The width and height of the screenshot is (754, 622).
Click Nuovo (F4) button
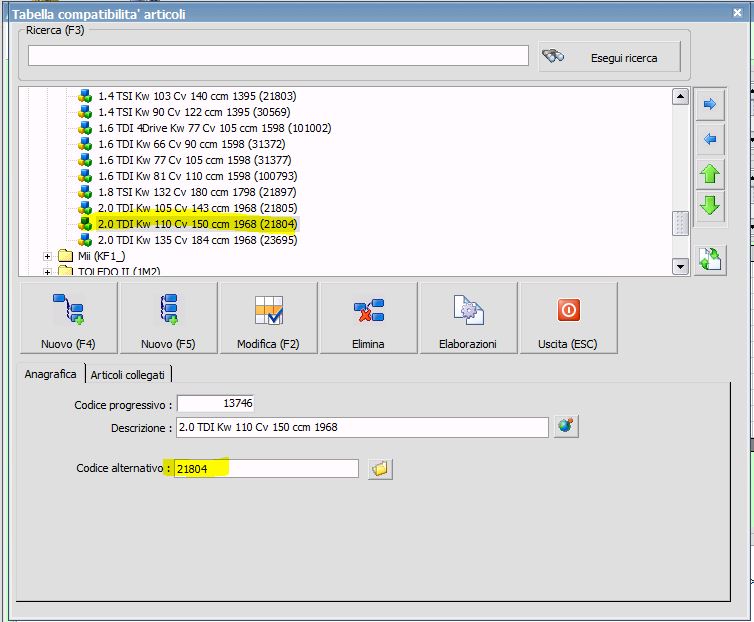point(69,318)
